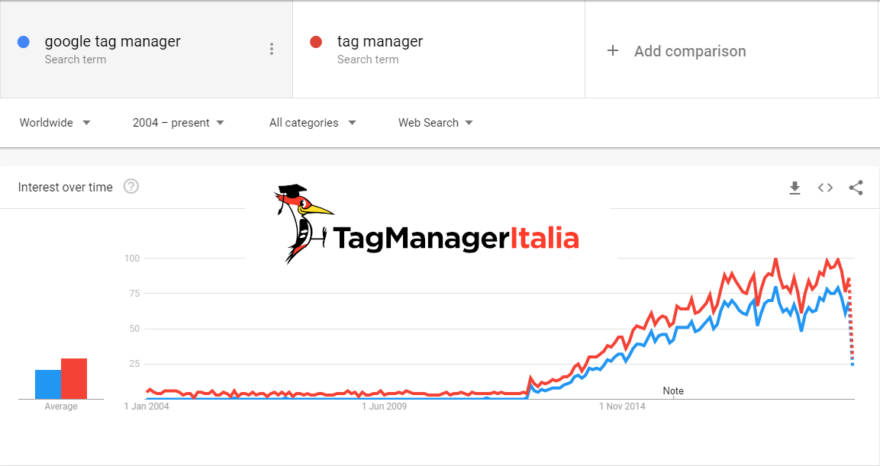Click the Note marker on the chart

(x=673, y=391)
